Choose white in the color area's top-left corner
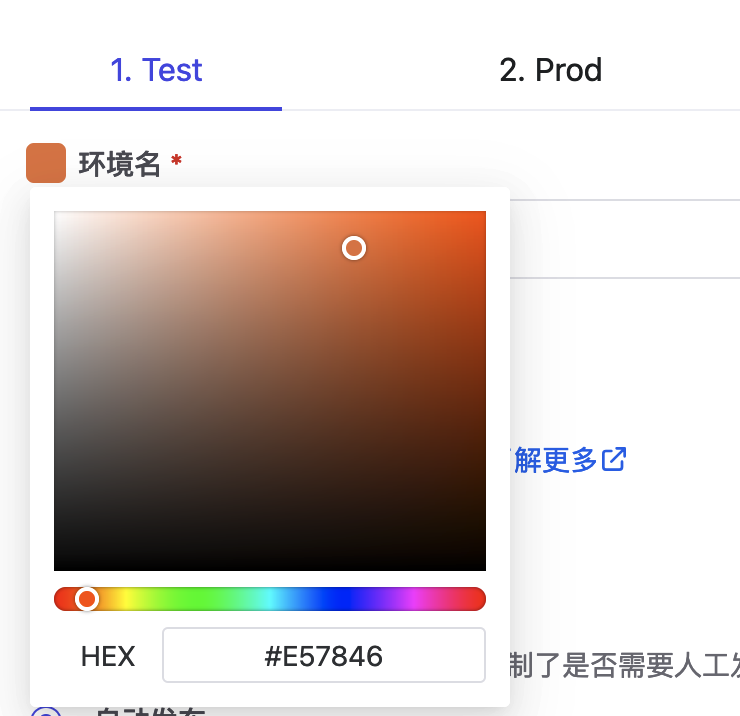Viewport: 740px width, 716px height. 57,214
